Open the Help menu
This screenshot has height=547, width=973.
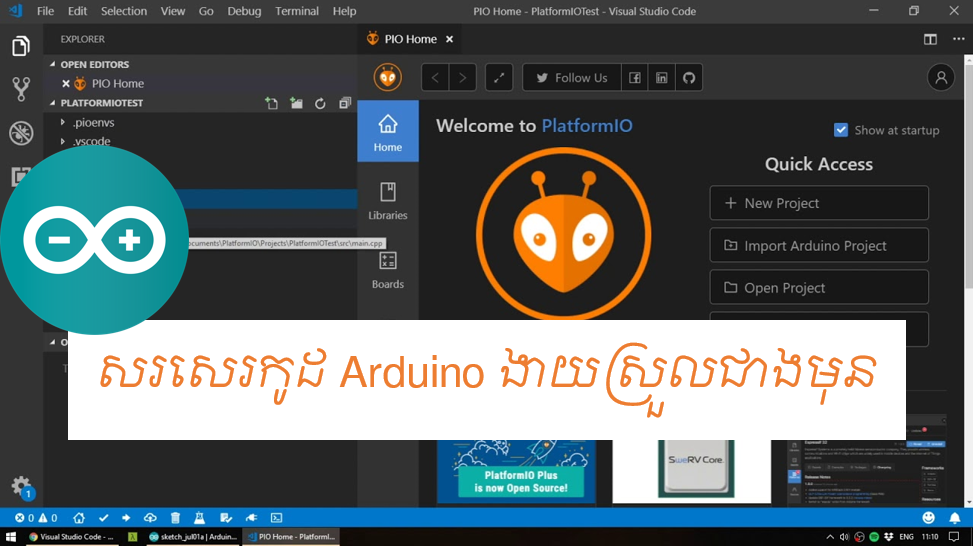(x=344, y=11)
